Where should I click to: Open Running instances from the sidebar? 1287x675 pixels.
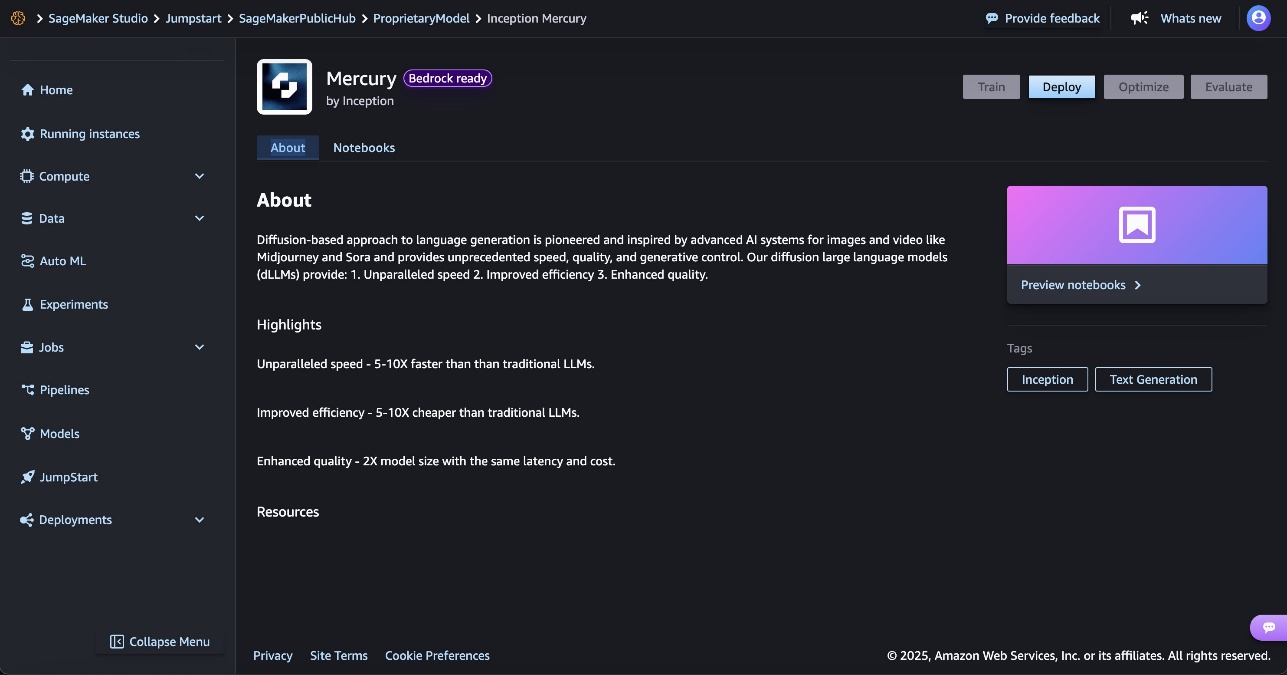[80, 134]
